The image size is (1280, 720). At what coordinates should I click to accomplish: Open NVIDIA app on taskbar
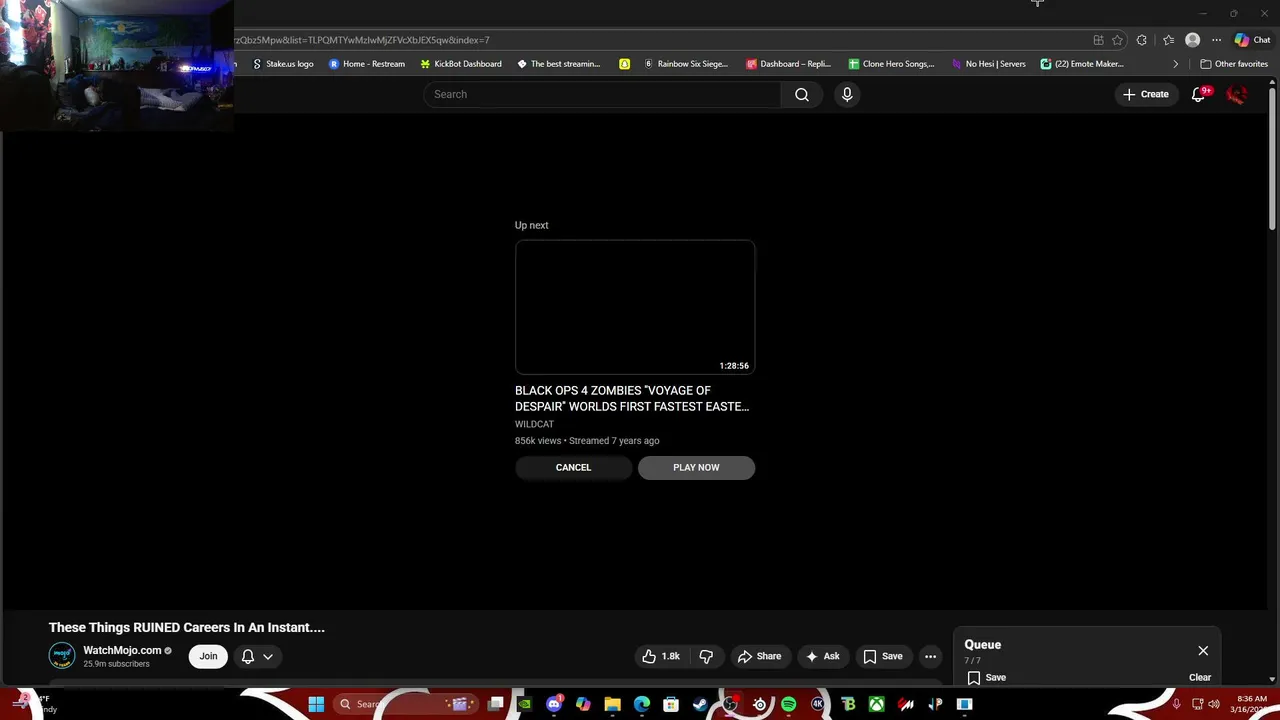pos(524,704)
